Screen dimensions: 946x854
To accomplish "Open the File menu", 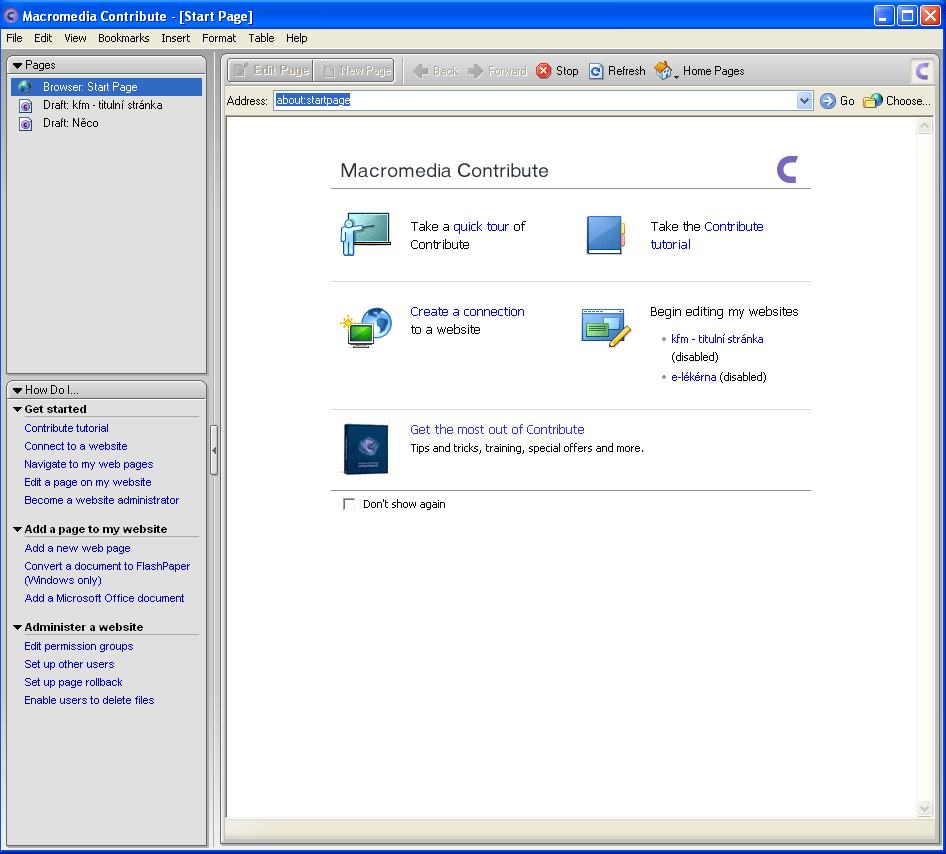I will (x=14, y=38).
